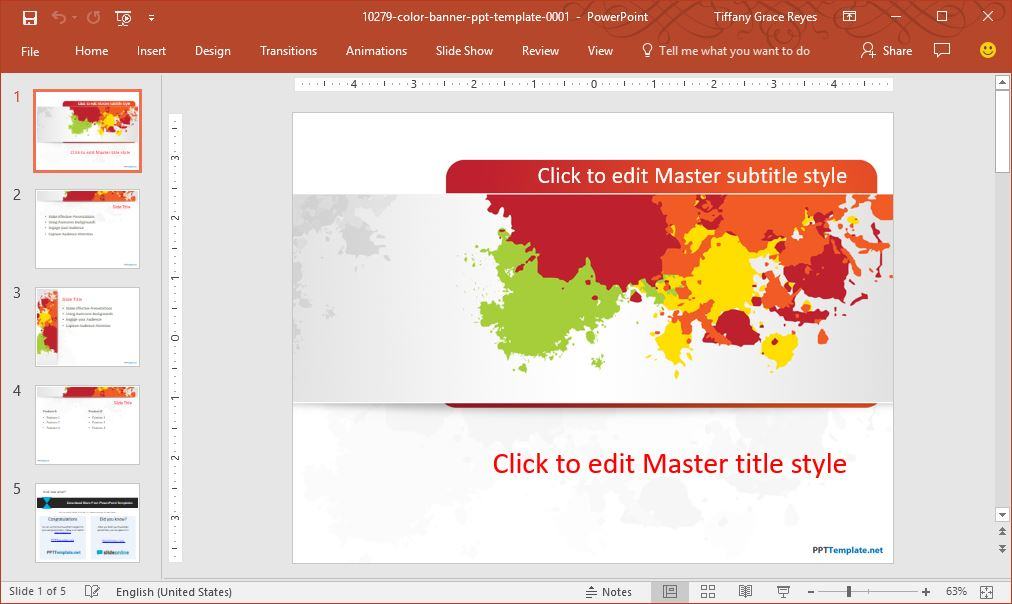Click the Redo/Repeat icon
1012x604 pixels.
pyautogui.click(x=94, y=17)
